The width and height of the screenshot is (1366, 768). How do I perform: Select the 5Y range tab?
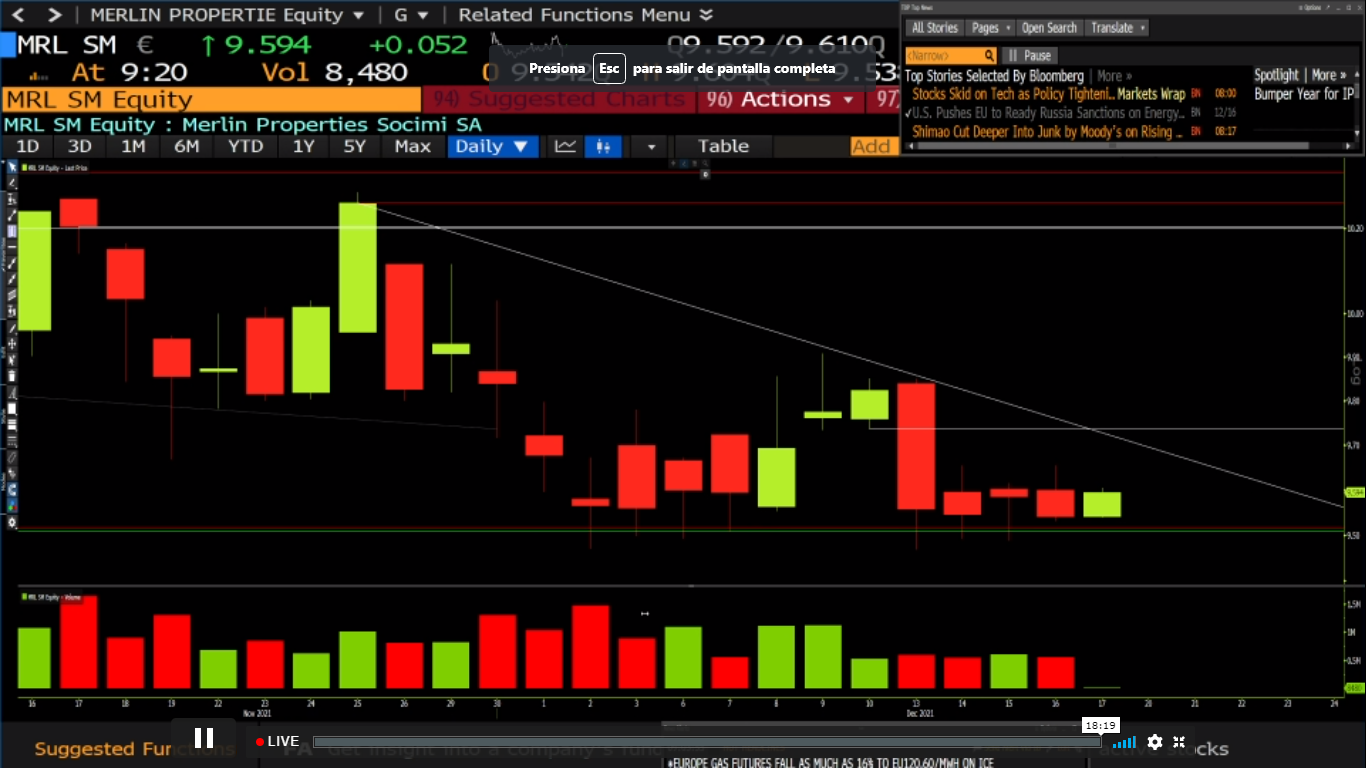coord(355,146)
